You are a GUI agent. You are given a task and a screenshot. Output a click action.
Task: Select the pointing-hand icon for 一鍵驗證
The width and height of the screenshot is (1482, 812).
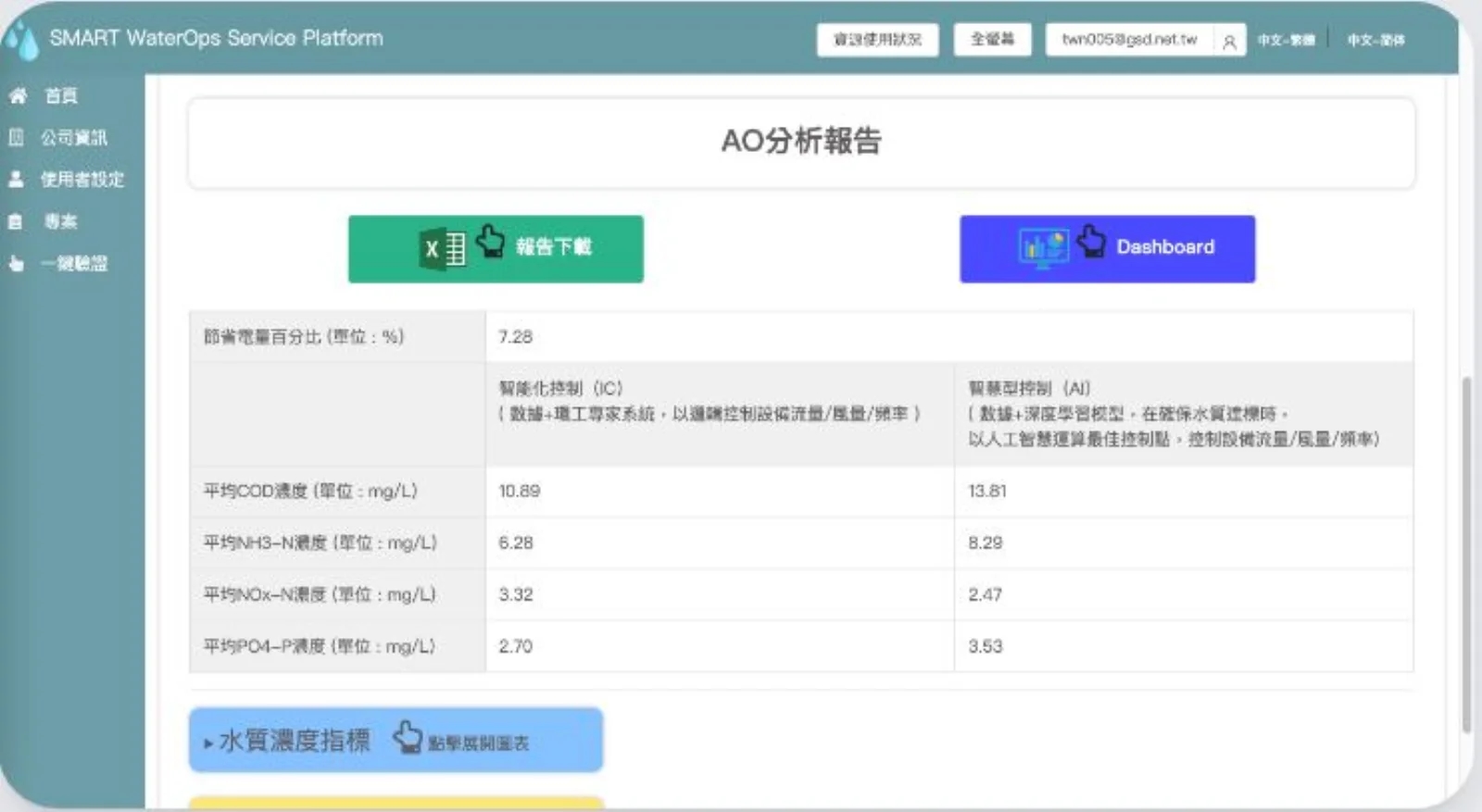click(16, 263)
